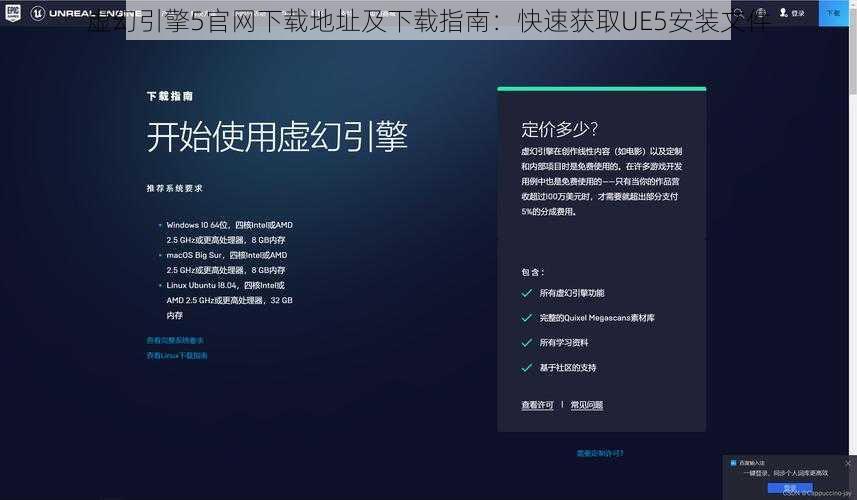Open the Unreal Engine logo home link
This screenshot has width=857, height=500.
click(x=86, y=13)
